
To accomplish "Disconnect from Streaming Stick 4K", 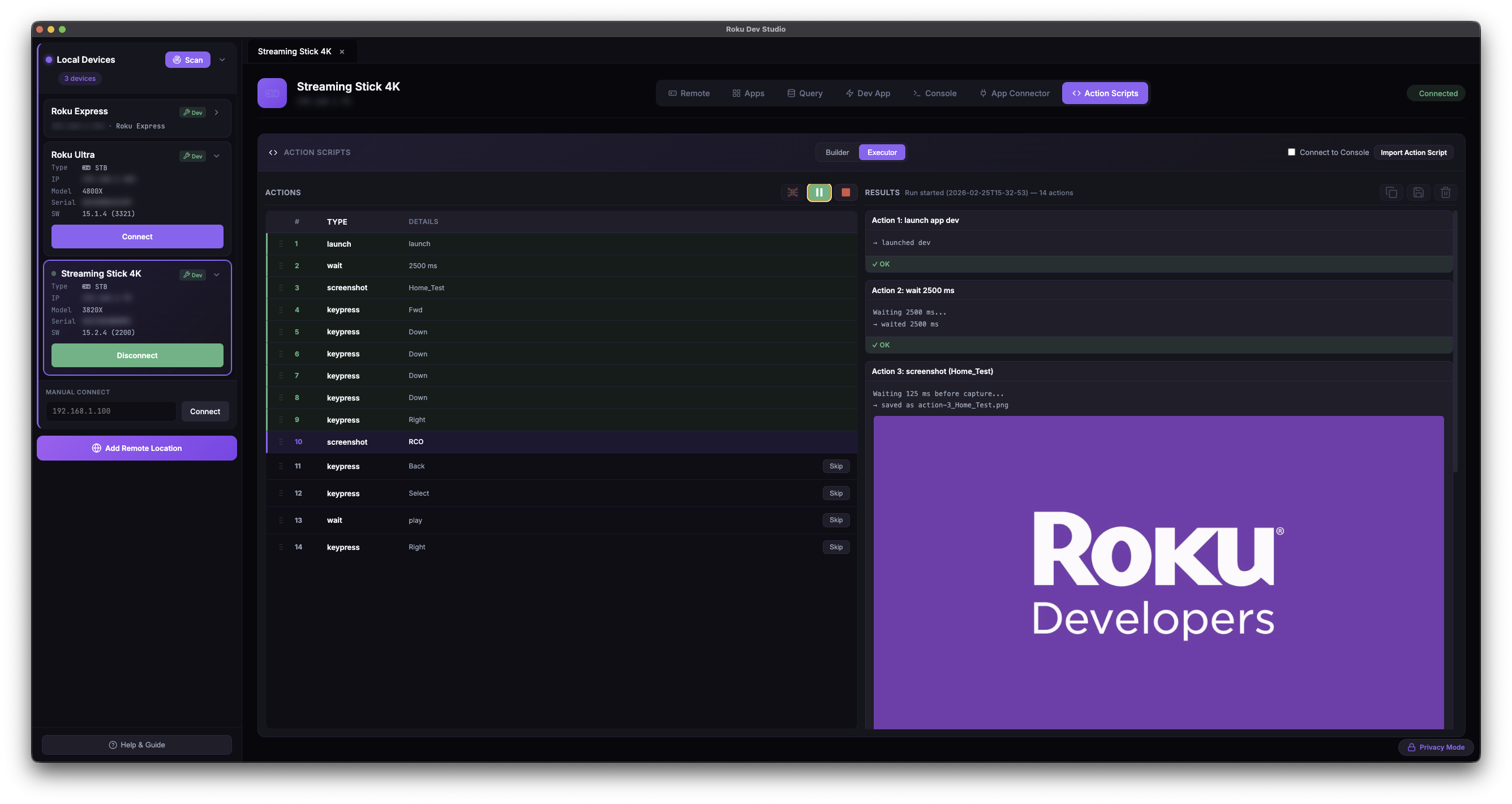I will click(x=137, y=356).
